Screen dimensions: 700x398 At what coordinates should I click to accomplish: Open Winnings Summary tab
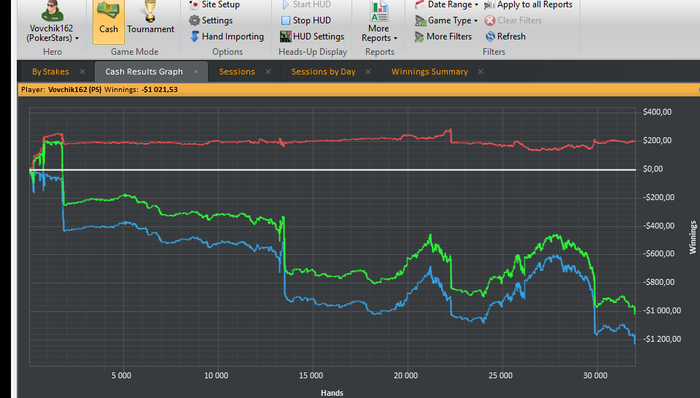point(429,72)
